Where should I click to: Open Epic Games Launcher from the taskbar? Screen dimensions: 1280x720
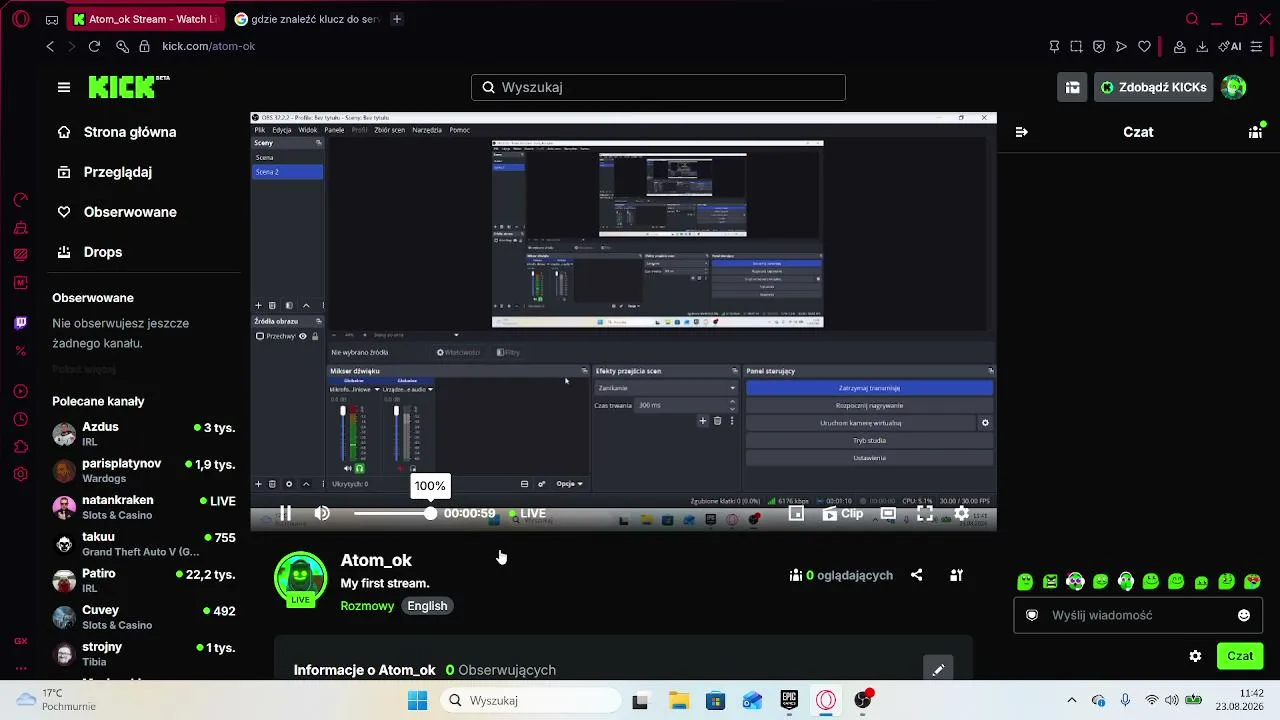click(789, 701)
